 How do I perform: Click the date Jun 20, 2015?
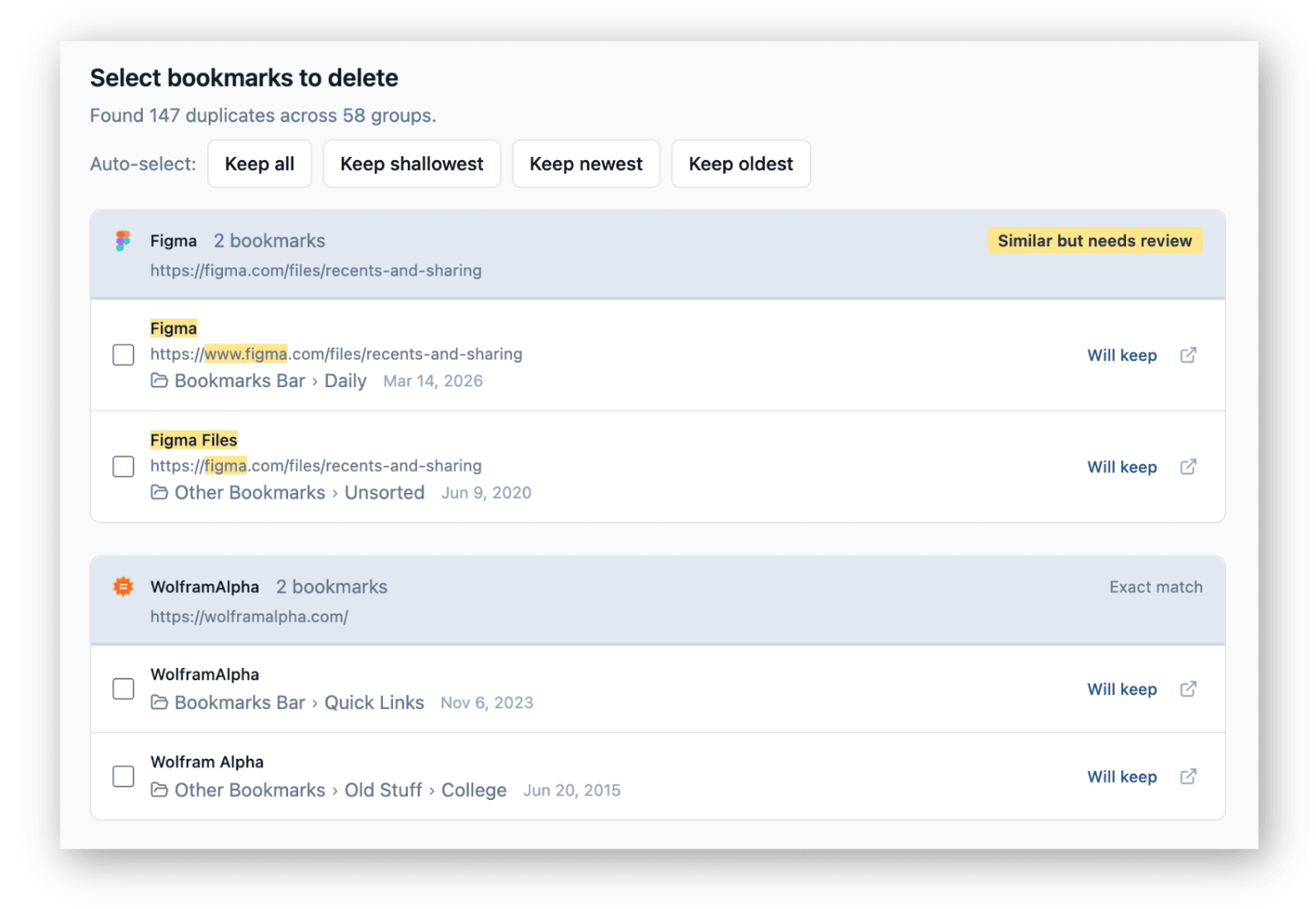point(571,790)
